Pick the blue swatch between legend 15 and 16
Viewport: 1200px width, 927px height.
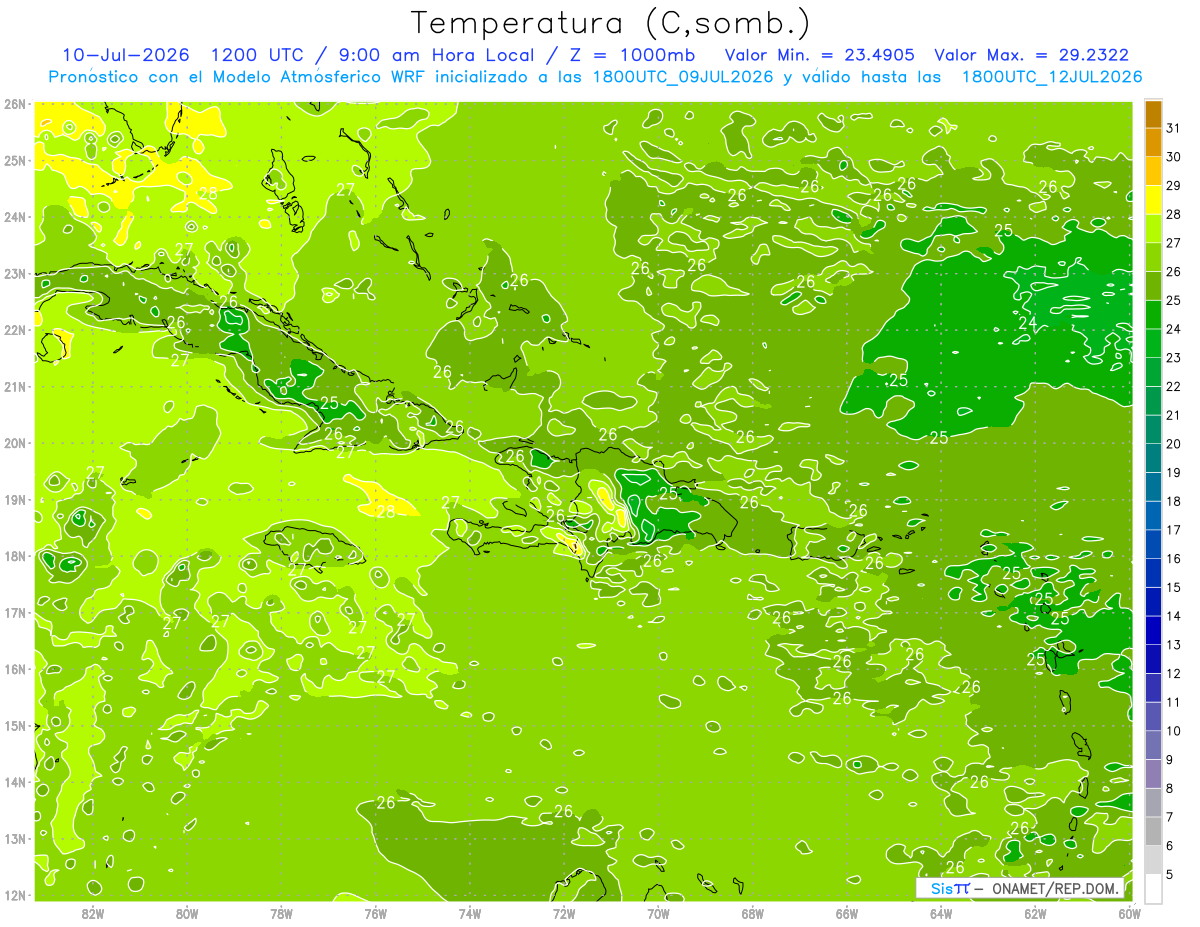click(1153, 572)
